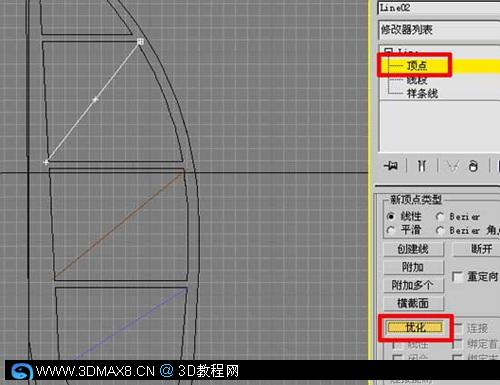
Task: Click the 附加 button
Action: [413, 267]
